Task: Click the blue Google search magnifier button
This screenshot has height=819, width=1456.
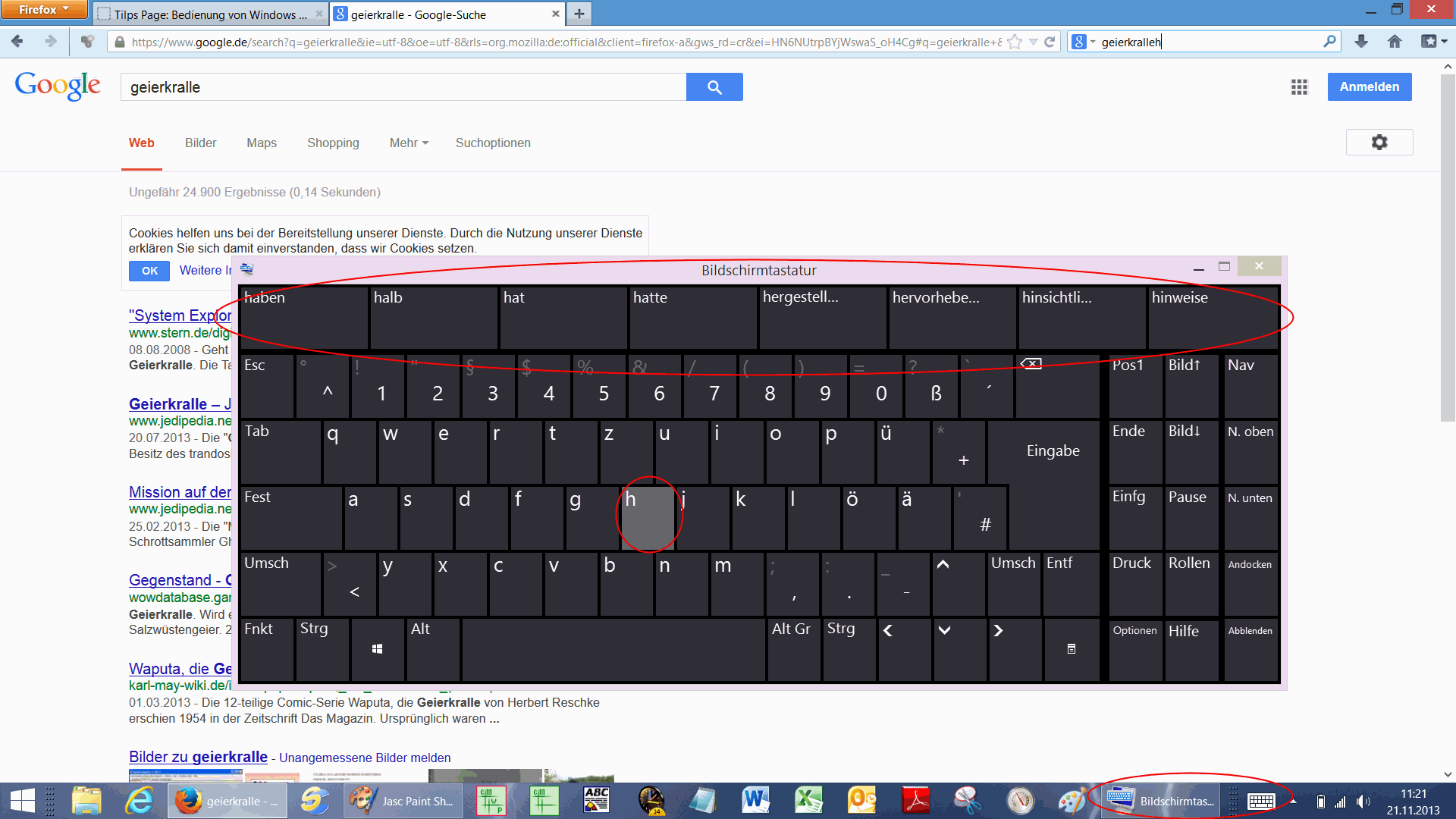Action: pos(714,87)
